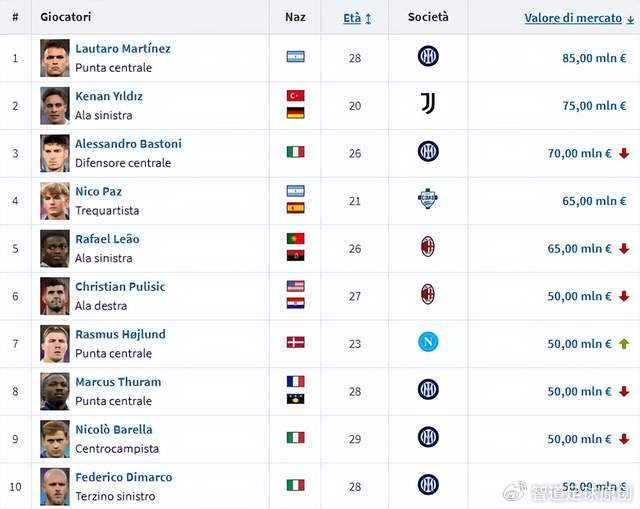Click the Juventus logo beside Kenan Yıldız
The image size is (640, 509).
(x=428, y=104)
